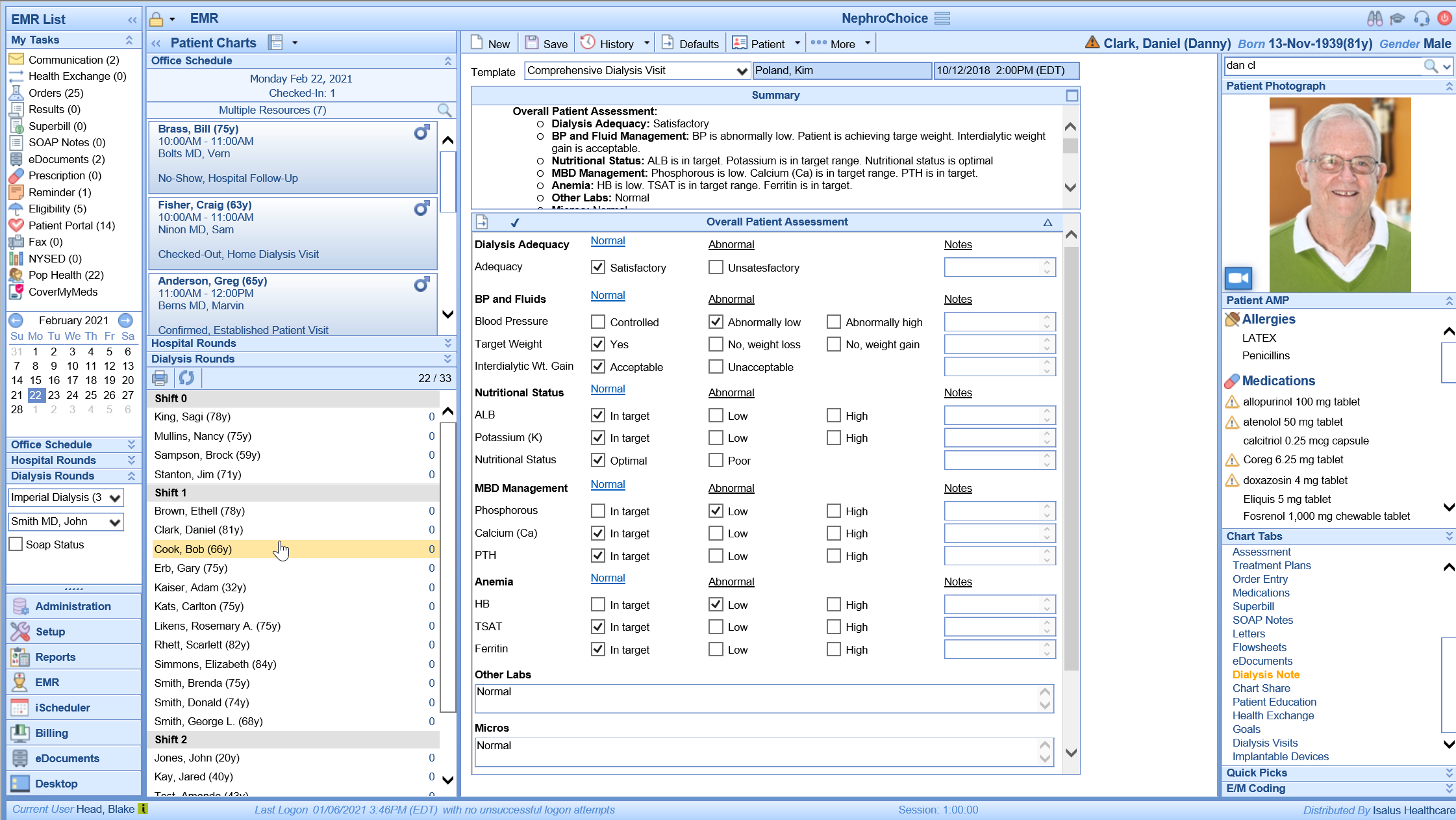Click Notes link for Anemia
The image size is (1456, 820).
click(958, 582)
